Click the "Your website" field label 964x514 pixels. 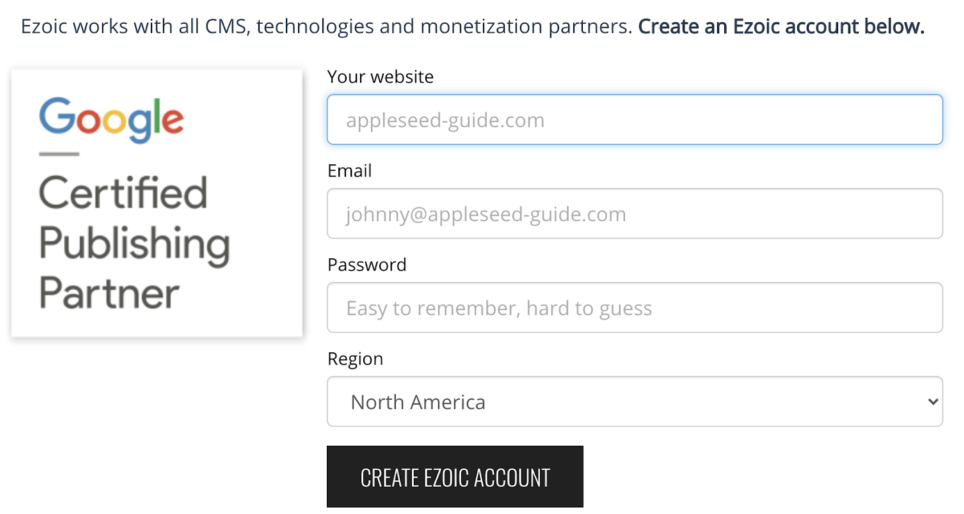[380, 77]
